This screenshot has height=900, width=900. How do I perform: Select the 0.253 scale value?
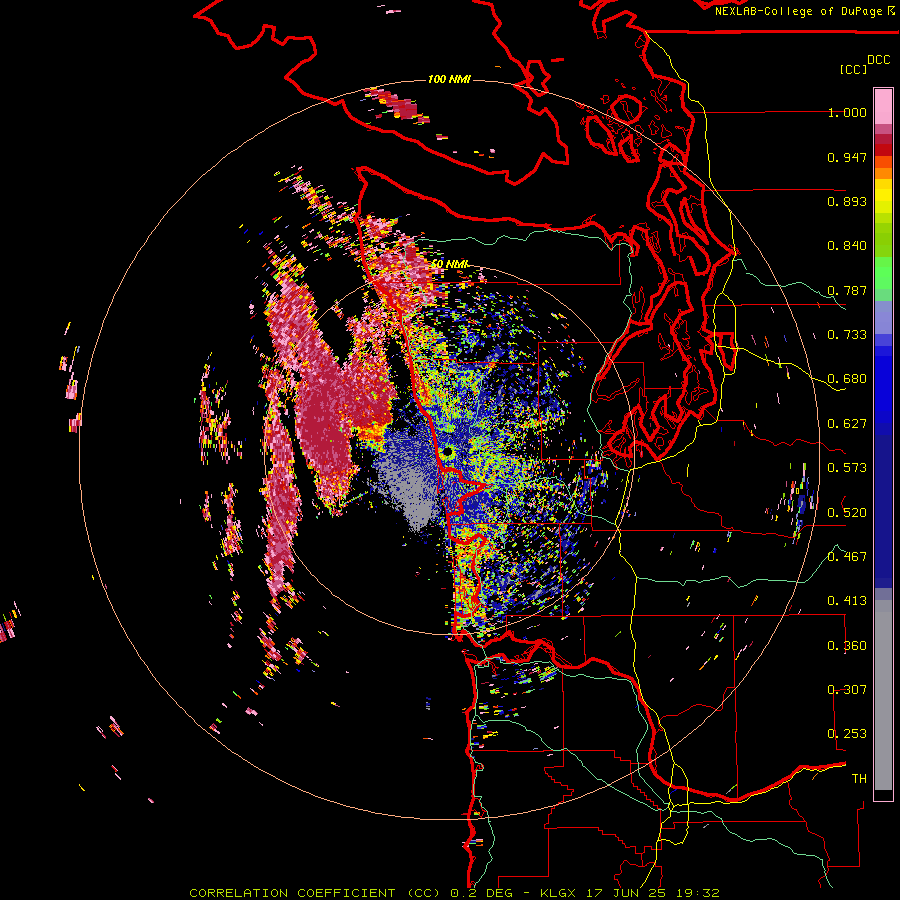(x=847, y=734)
